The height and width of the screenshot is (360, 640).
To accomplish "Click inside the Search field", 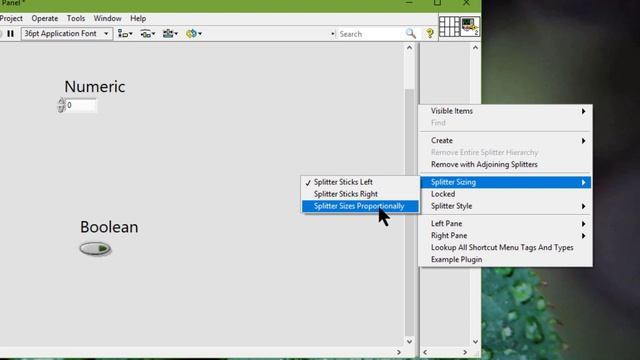I will pos(371,34).
